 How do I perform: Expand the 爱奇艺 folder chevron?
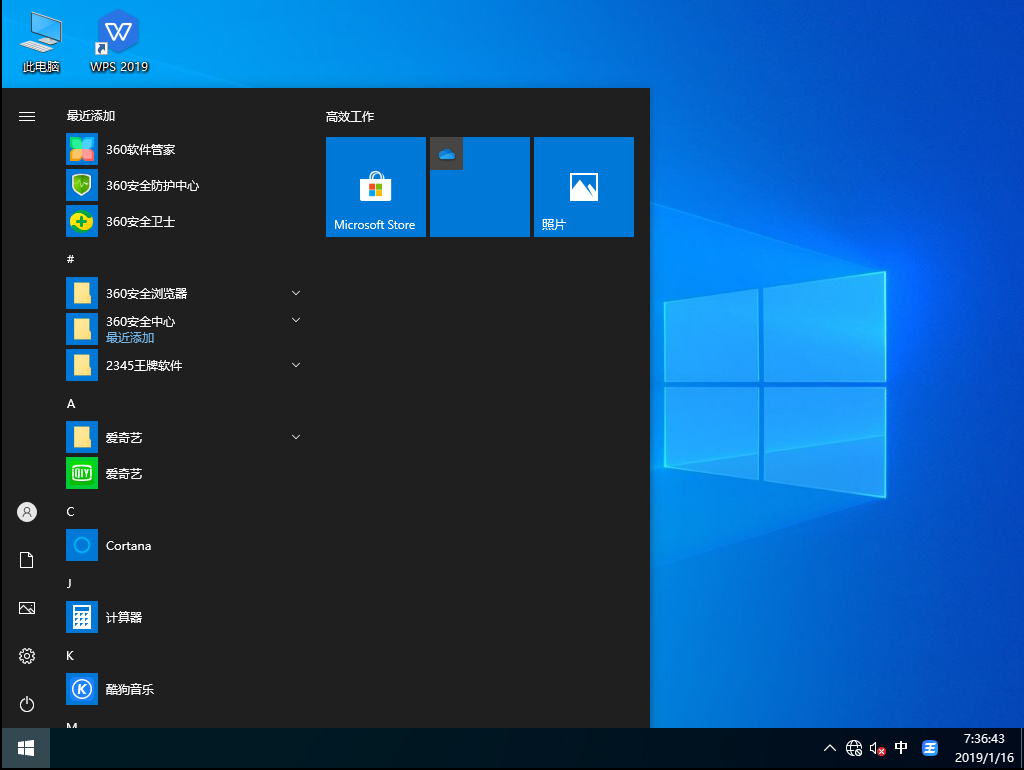pos(296,437)
